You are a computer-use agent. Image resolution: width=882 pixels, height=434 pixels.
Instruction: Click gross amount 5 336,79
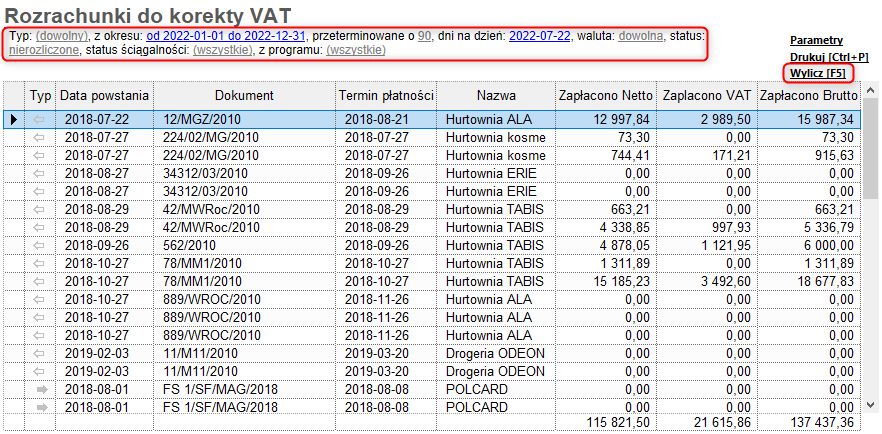pyautogui.click(x=829, y=227)
